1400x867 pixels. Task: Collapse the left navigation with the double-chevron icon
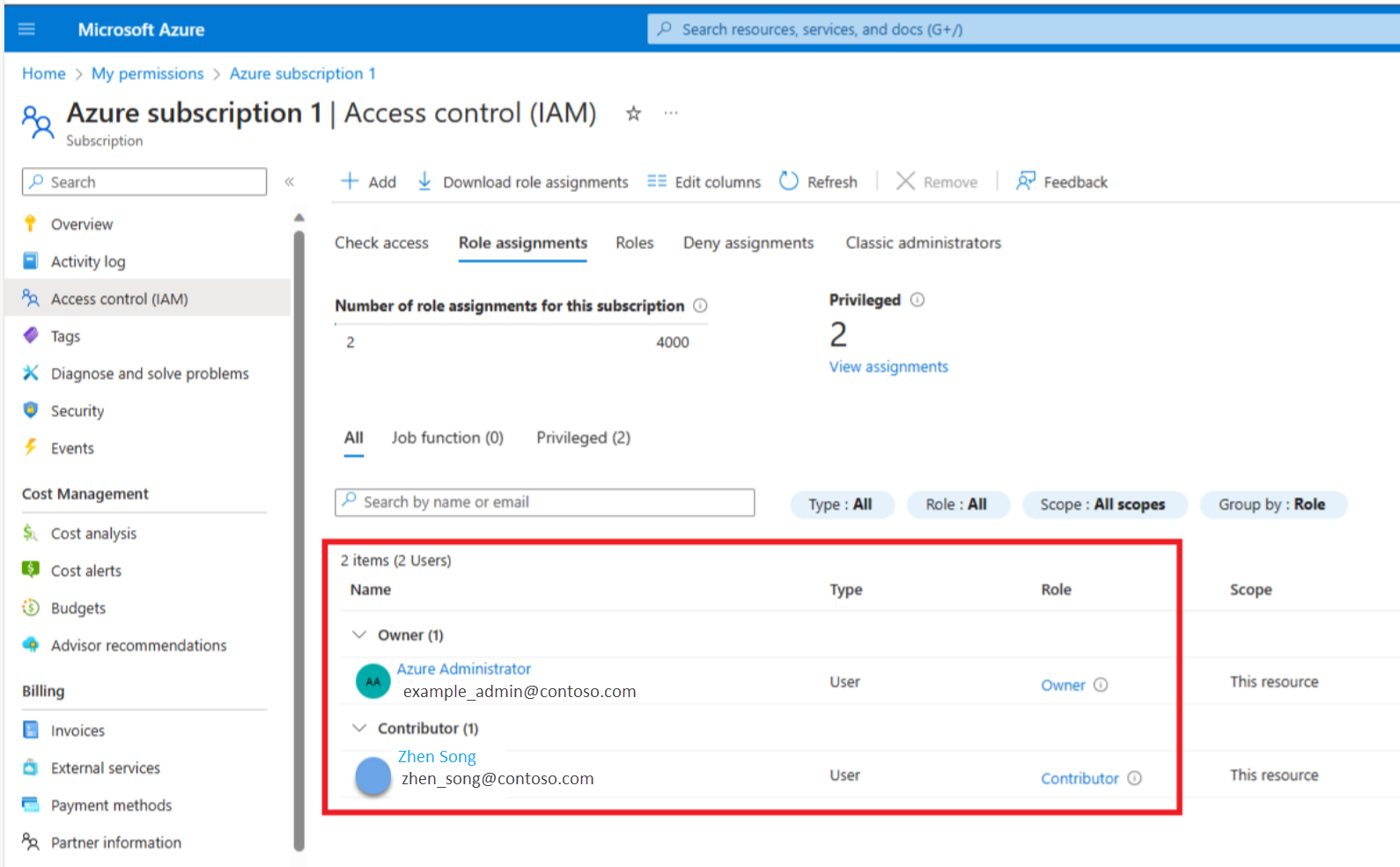click(289, 182)
